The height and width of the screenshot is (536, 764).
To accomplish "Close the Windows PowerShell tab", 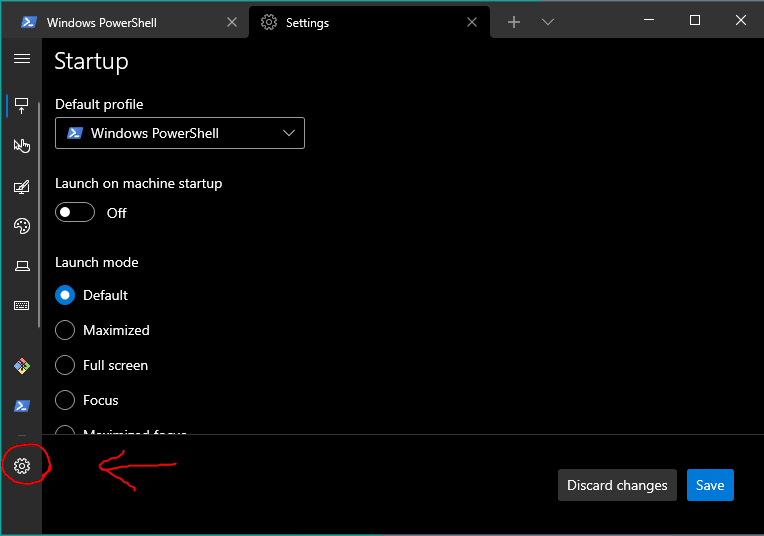I will [x=232, y=22].
